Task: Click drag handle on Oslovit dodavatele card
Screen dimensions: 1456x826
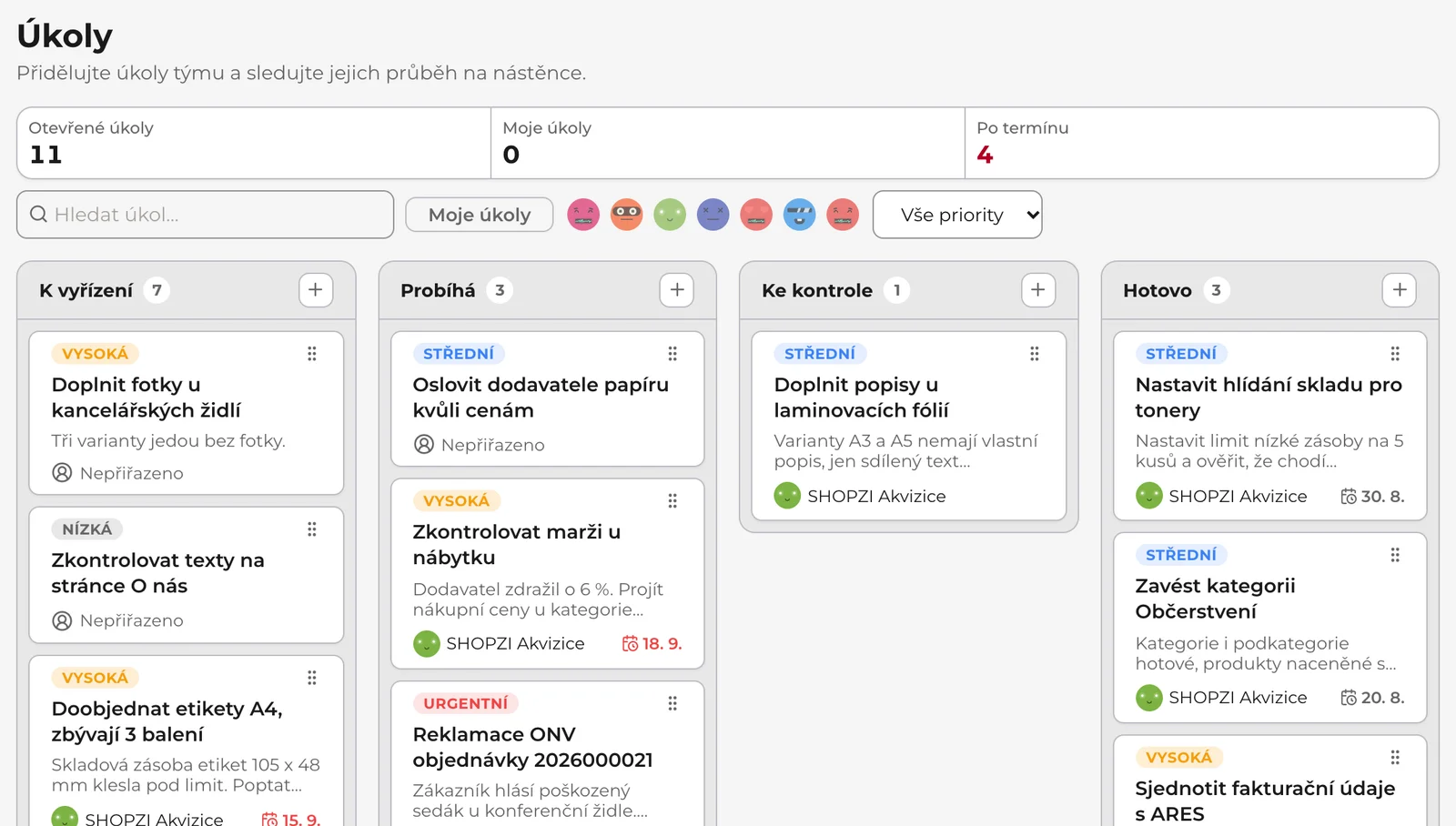Action: (x=672, y=354)
